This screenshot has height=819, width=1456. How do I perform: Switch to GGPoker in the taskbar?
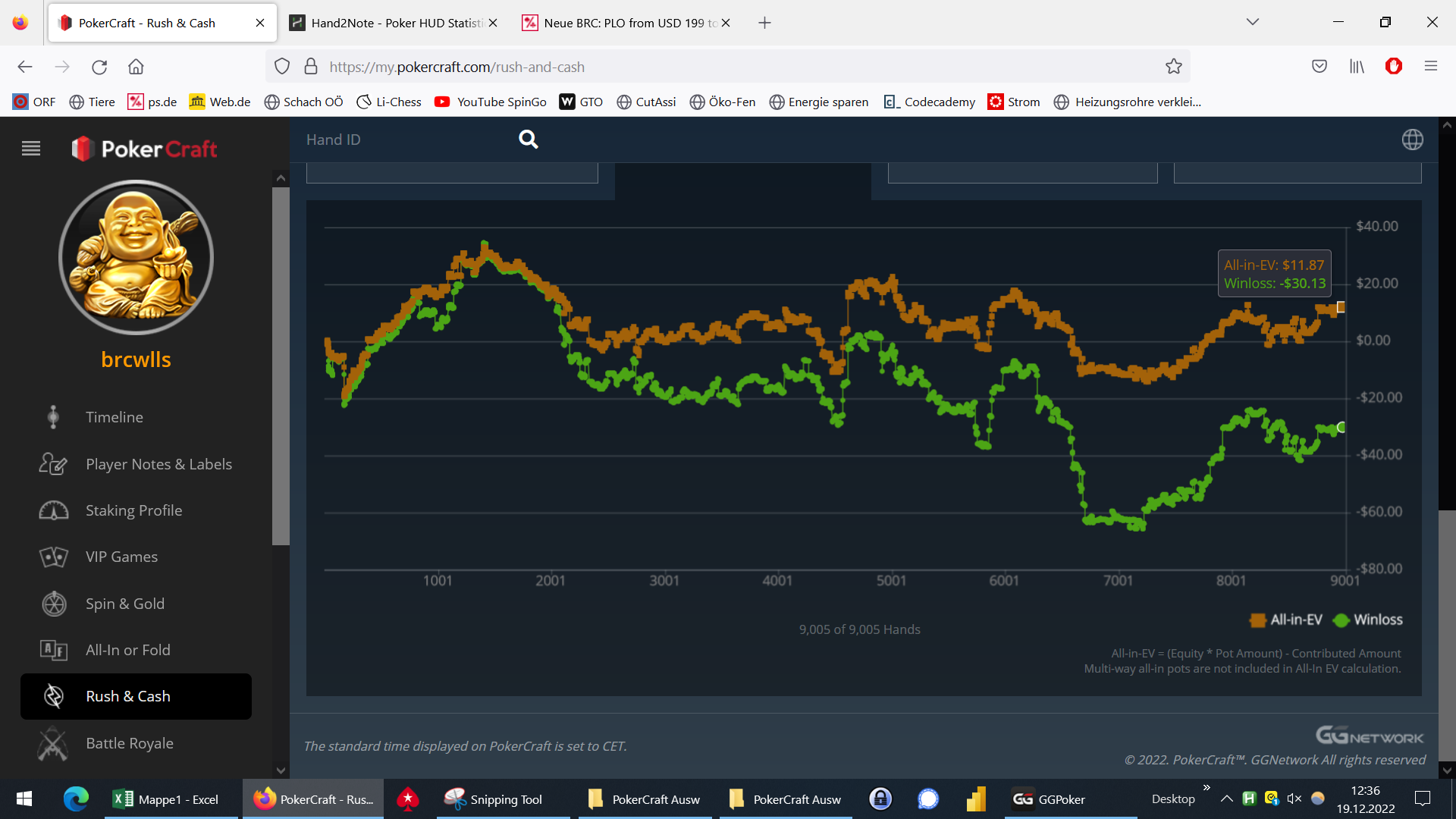[x=1071, y=799]
